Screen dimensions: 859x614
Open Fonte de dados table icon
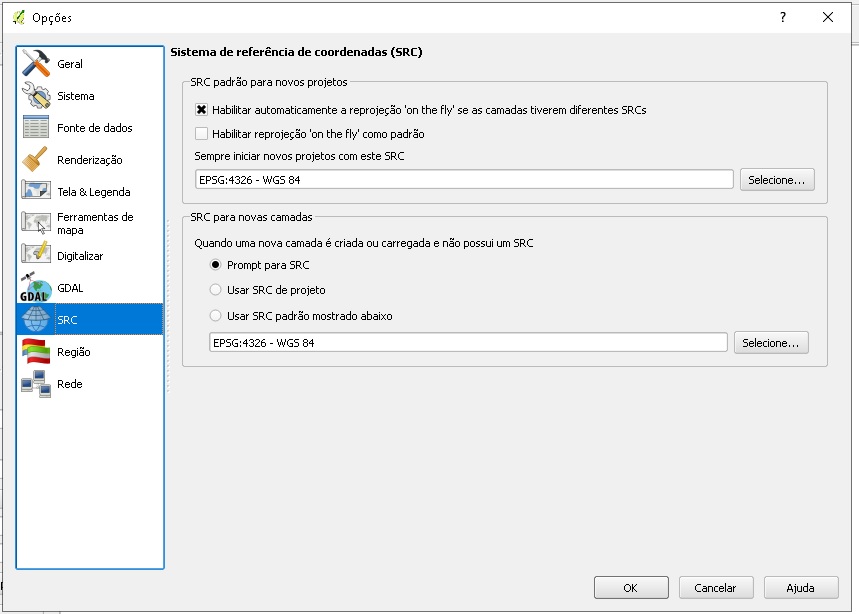36,128
